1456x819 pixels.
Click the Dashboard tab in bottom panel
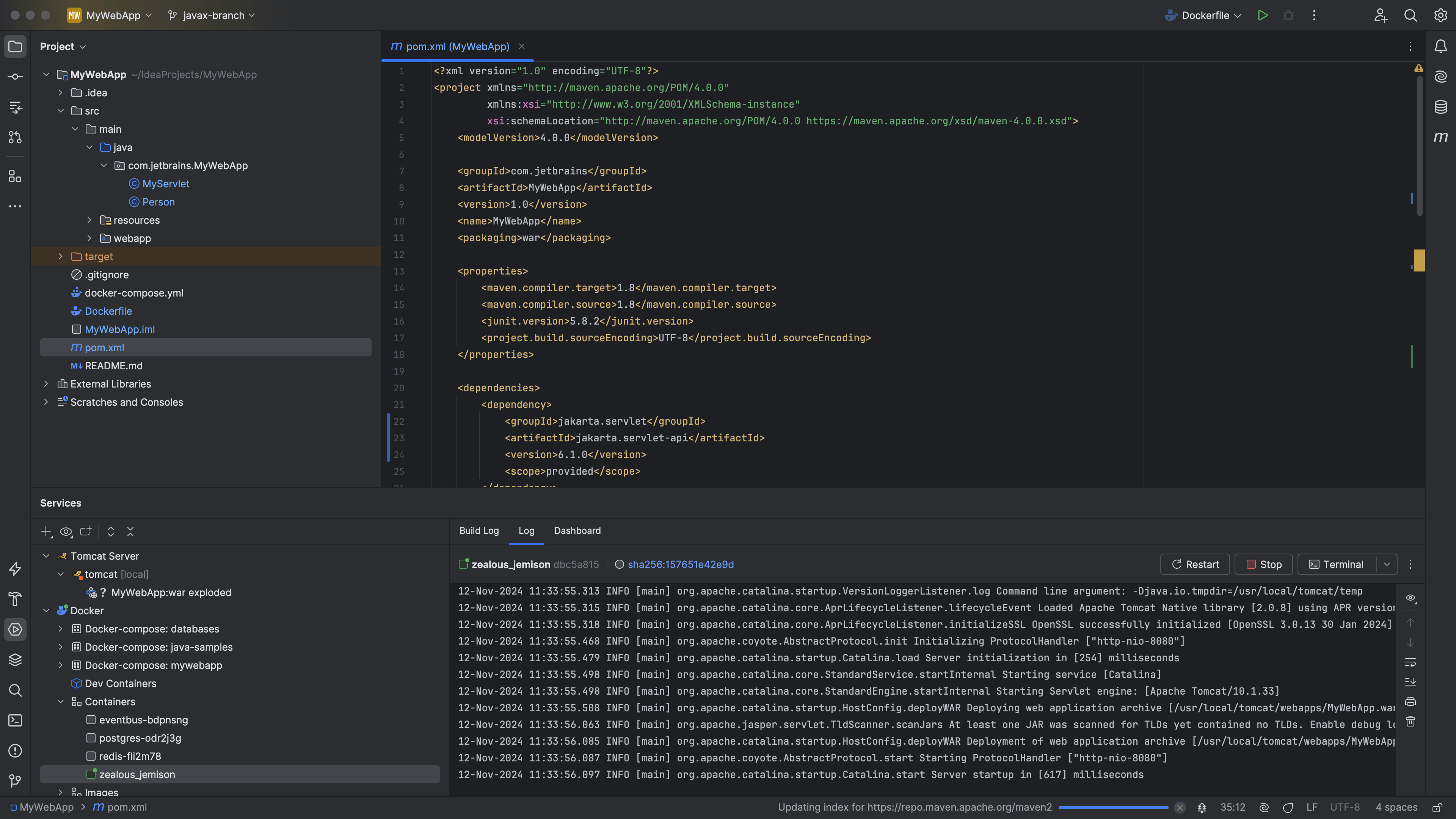coord(577,531)
